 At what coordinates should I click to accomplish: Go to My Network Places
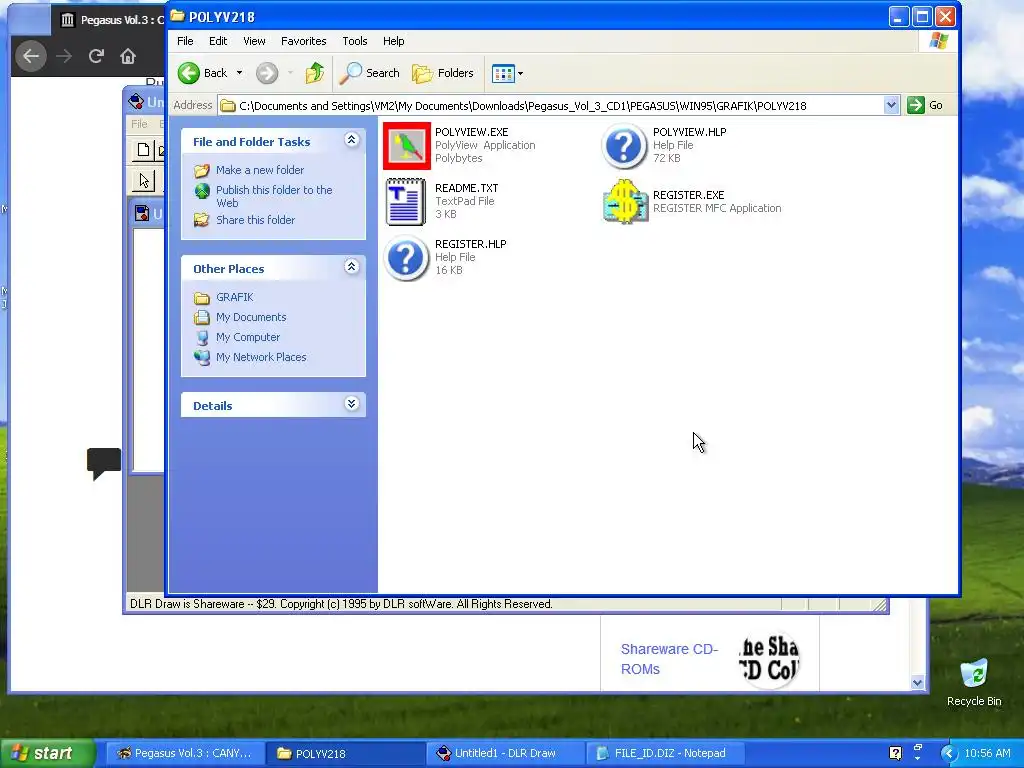click(261, 357)
